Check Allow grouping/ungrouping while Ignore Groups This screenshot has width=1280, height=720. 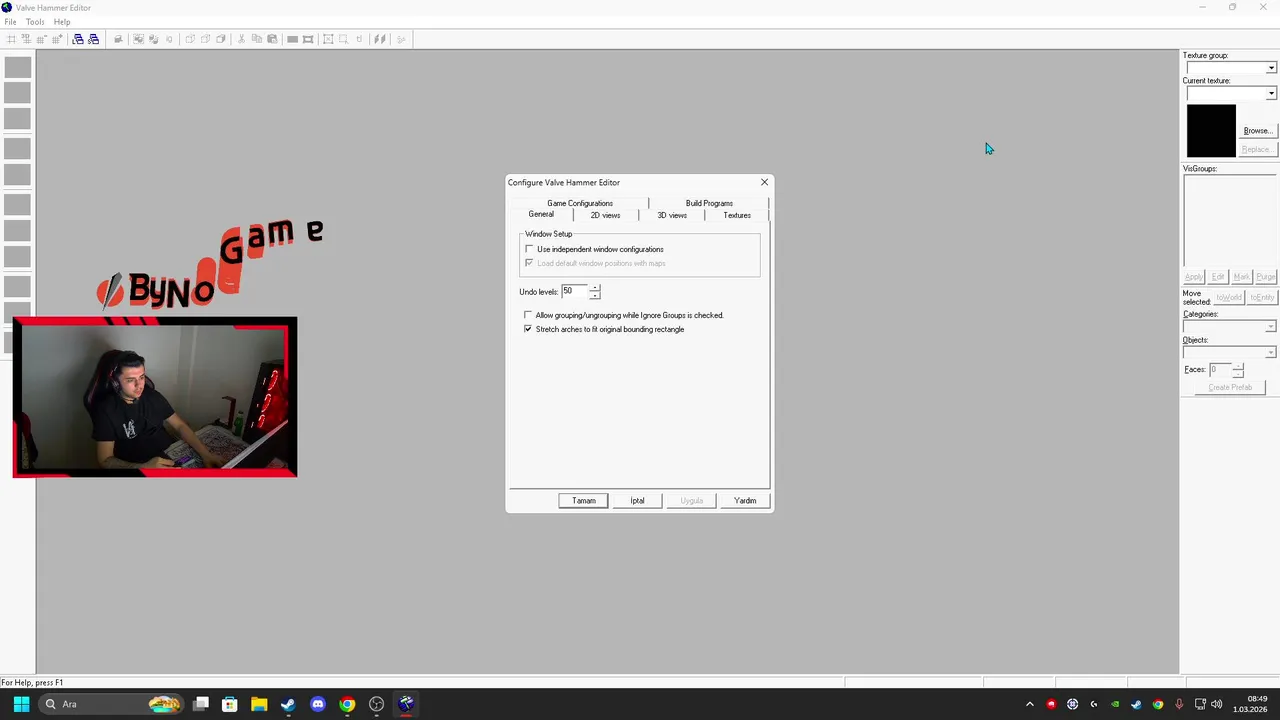tap(528, 315)
